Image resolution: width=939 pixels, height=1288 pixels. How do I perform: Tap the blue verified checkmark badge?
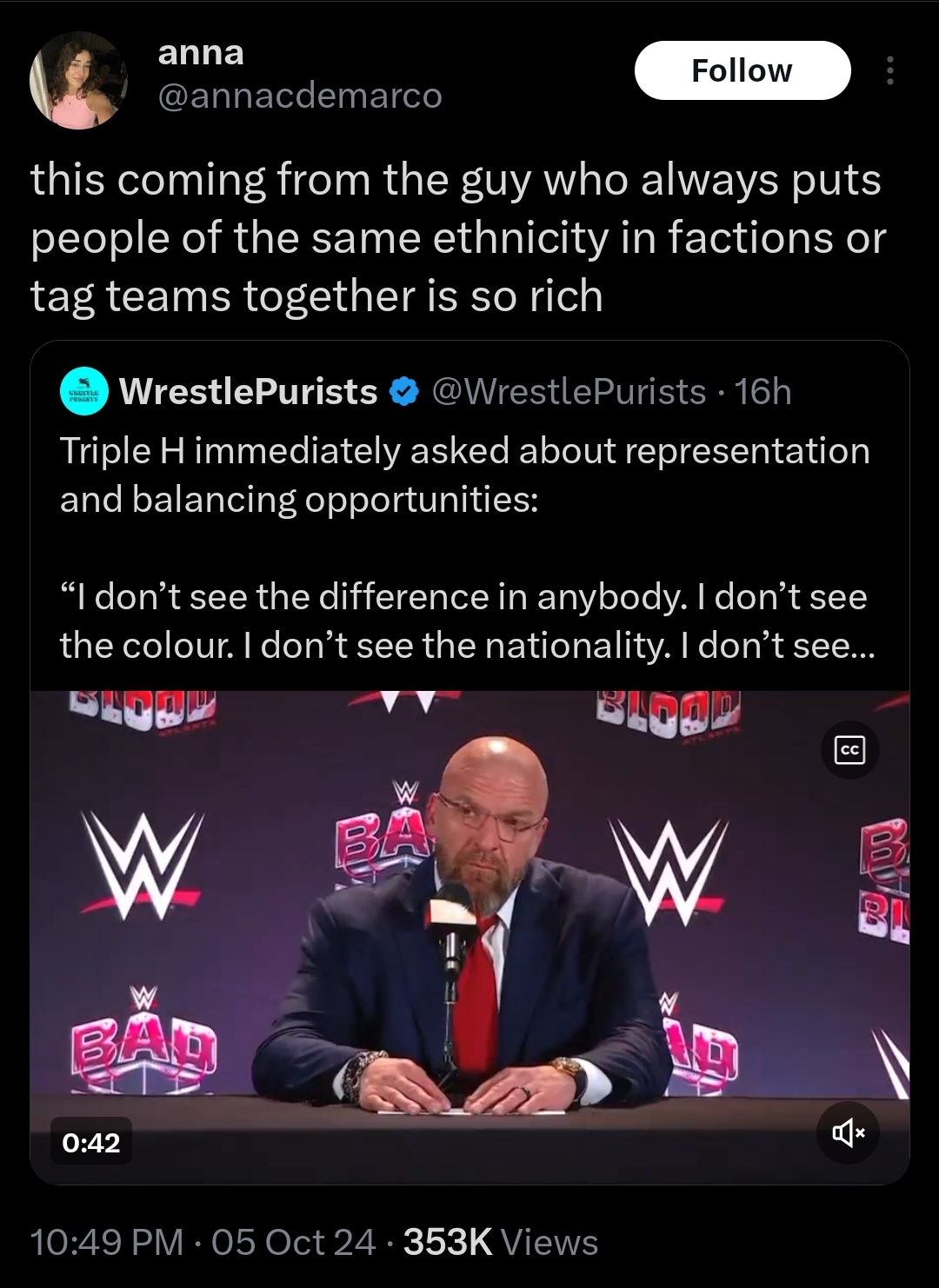click(403, 393)
